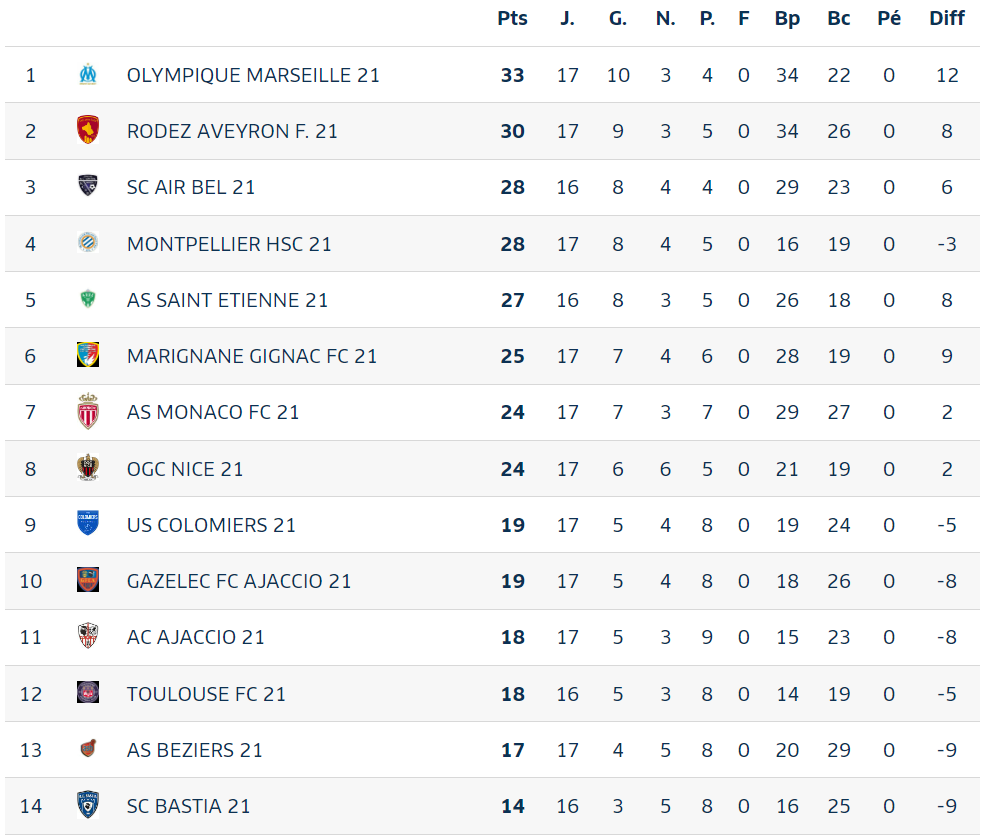Select the SC Air Bel team badge
The image size is (987, 835).
88,186
